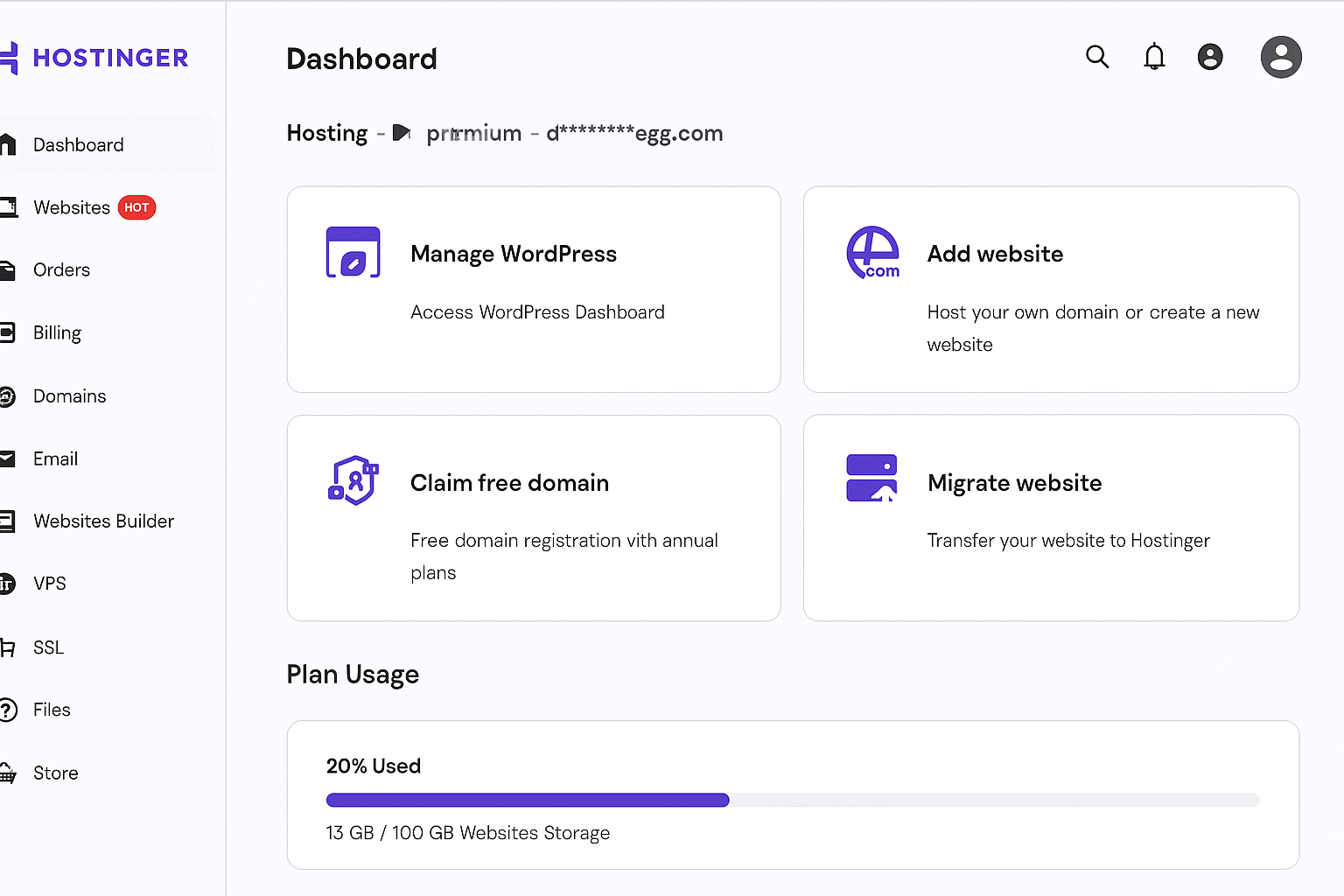Click the Add website .com icon

pos(873,253)
